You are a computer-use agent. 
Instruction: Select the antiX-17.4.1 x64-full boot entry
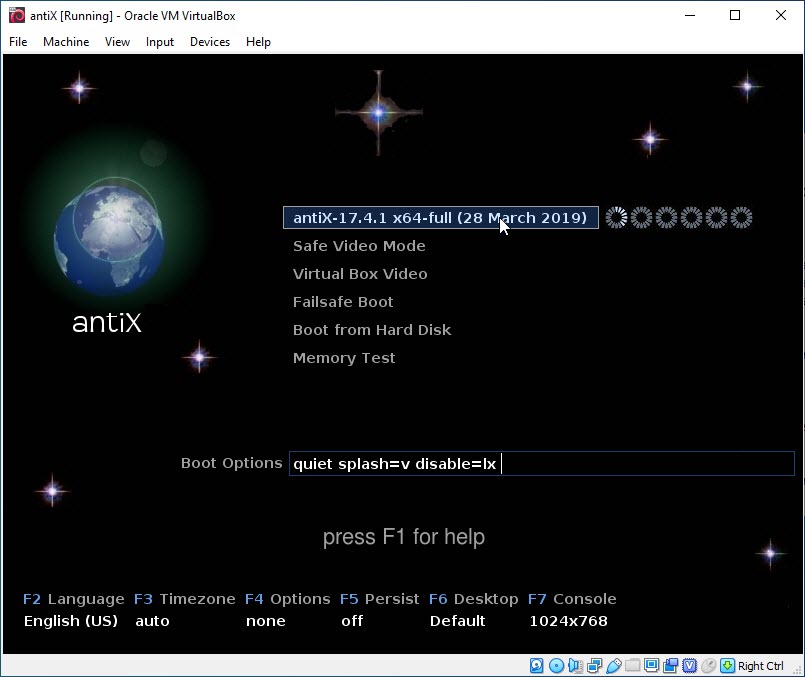[440, 218]
